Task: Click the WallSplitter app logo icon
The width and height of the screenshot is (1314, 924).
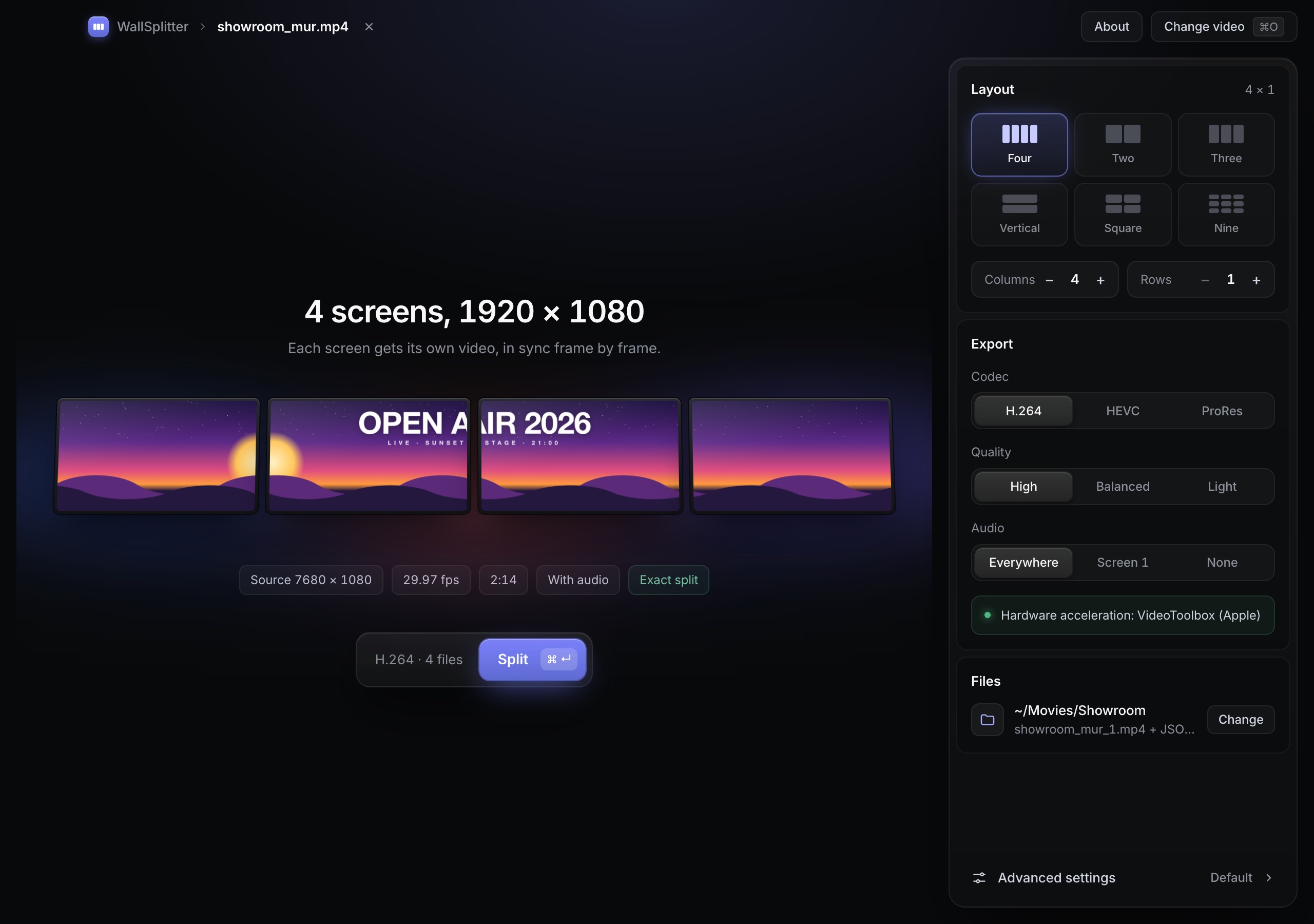Action: (99, 26)
